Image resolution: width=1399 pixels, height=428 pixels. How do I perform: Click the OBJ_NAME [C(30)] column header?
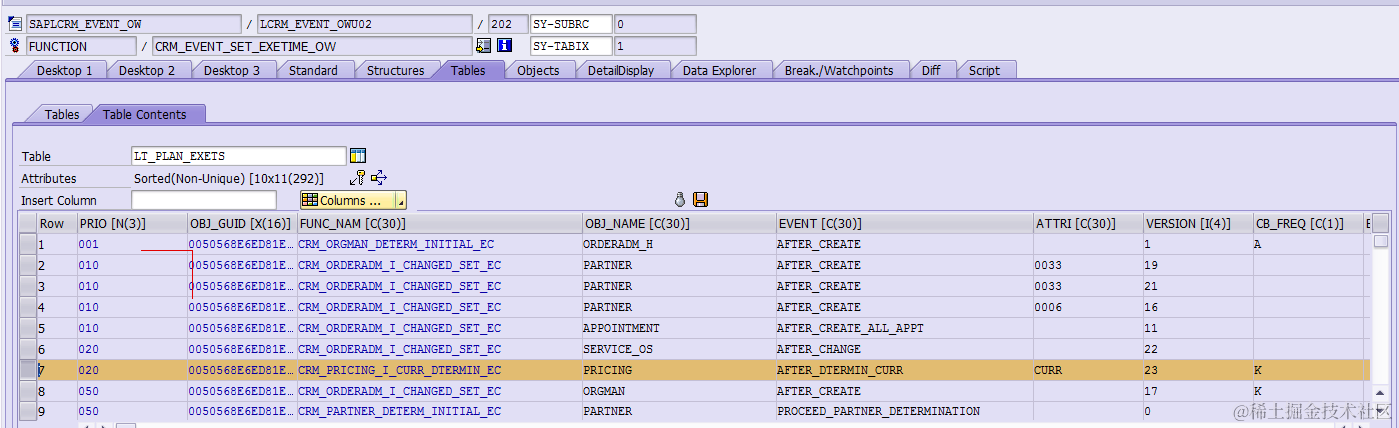pos(679,224)
